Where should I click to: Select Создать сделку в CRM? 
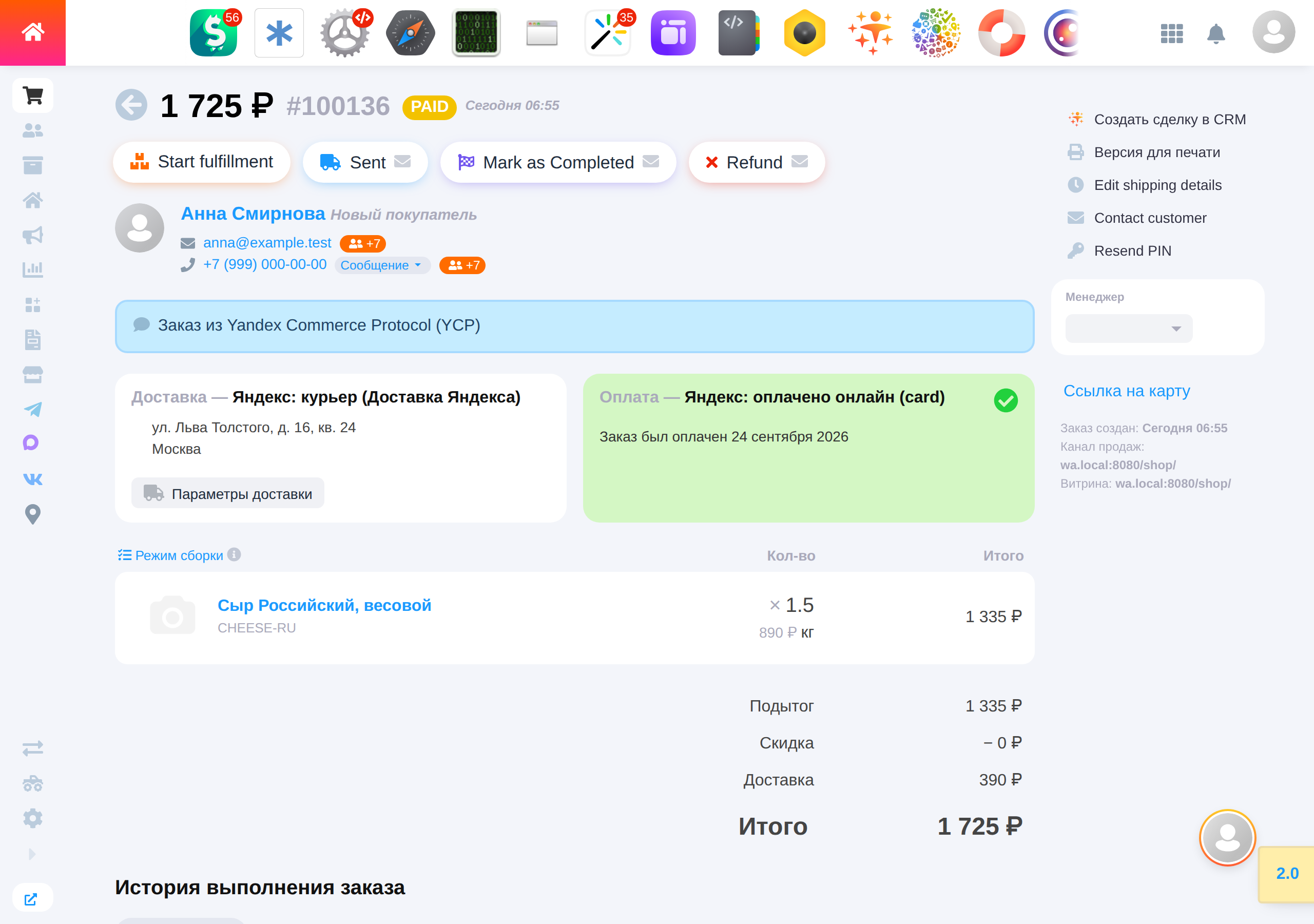pyautogui.click(x=1158, y=120)
